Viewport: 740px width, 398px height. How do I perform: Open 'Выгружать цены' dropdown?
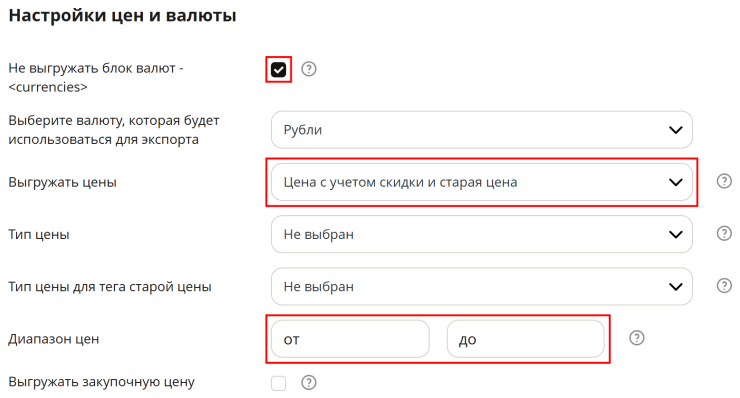coord(481,182)
